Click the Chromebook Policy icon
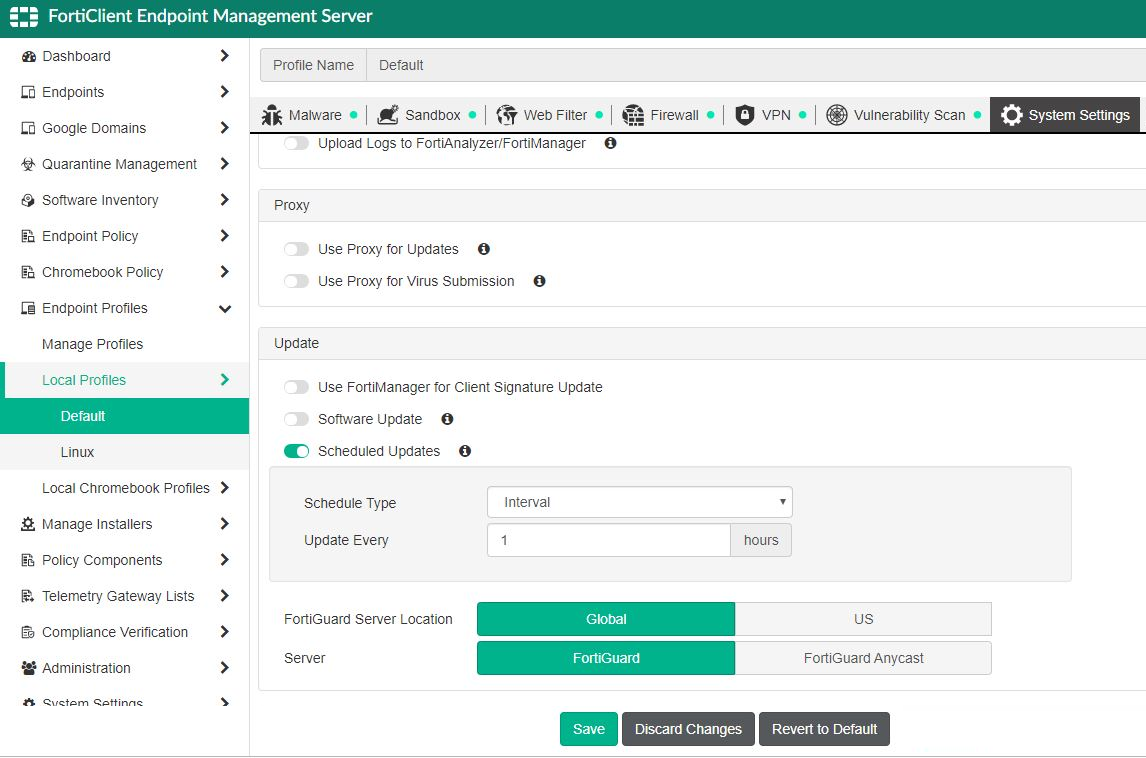Screen dimensions: 1146x758 (x=29, y=272)
